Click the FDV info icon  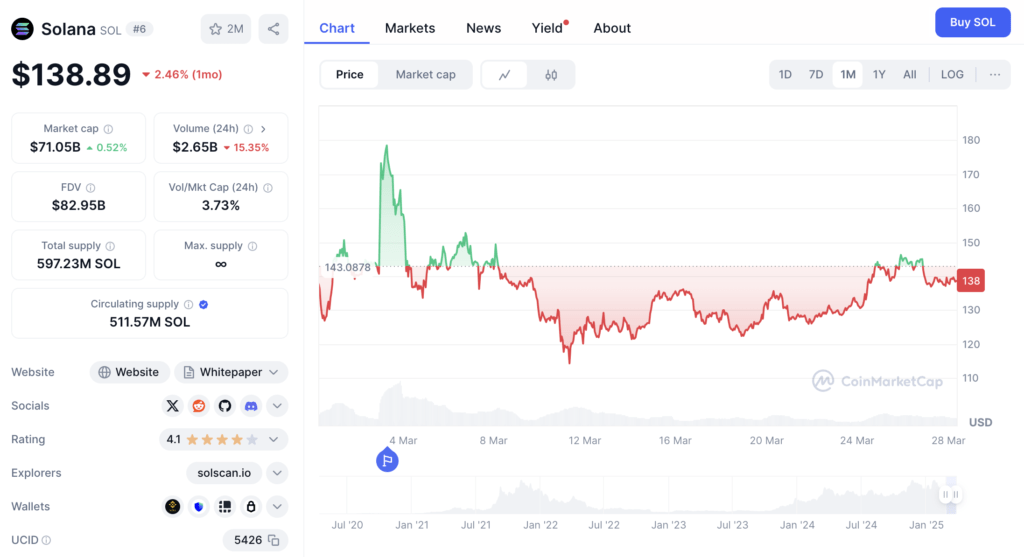(91, 188)
